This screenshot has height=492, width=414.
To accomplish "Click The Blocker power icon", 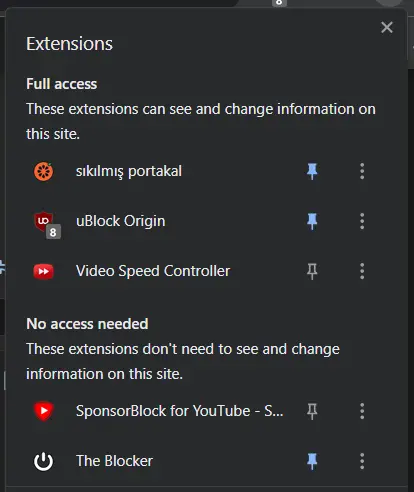I will click(x=43, y=461).
